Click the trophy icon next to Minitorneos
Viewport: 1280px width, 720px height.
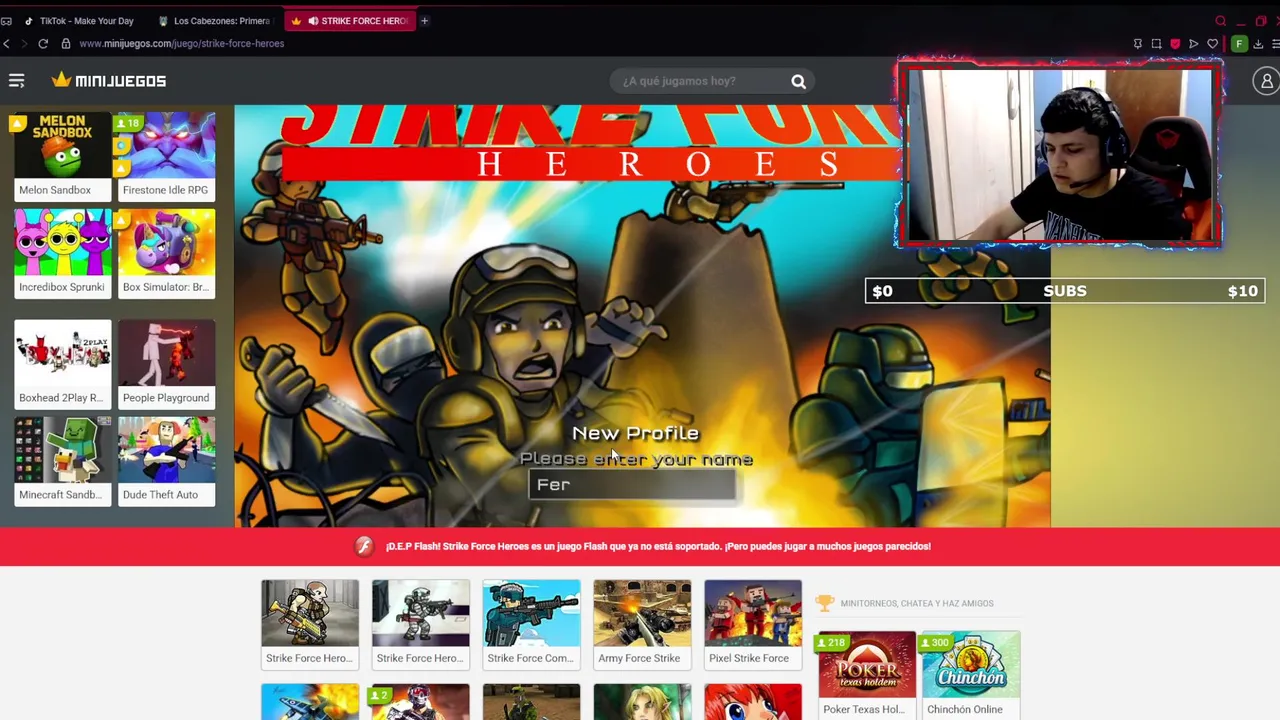pos(824,603)
